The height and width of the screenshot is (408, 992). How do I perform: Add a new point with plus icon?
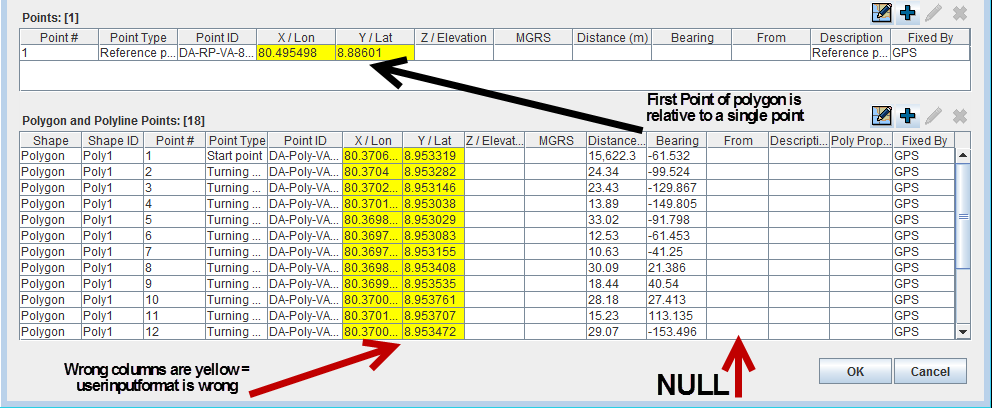click(908, 13)
